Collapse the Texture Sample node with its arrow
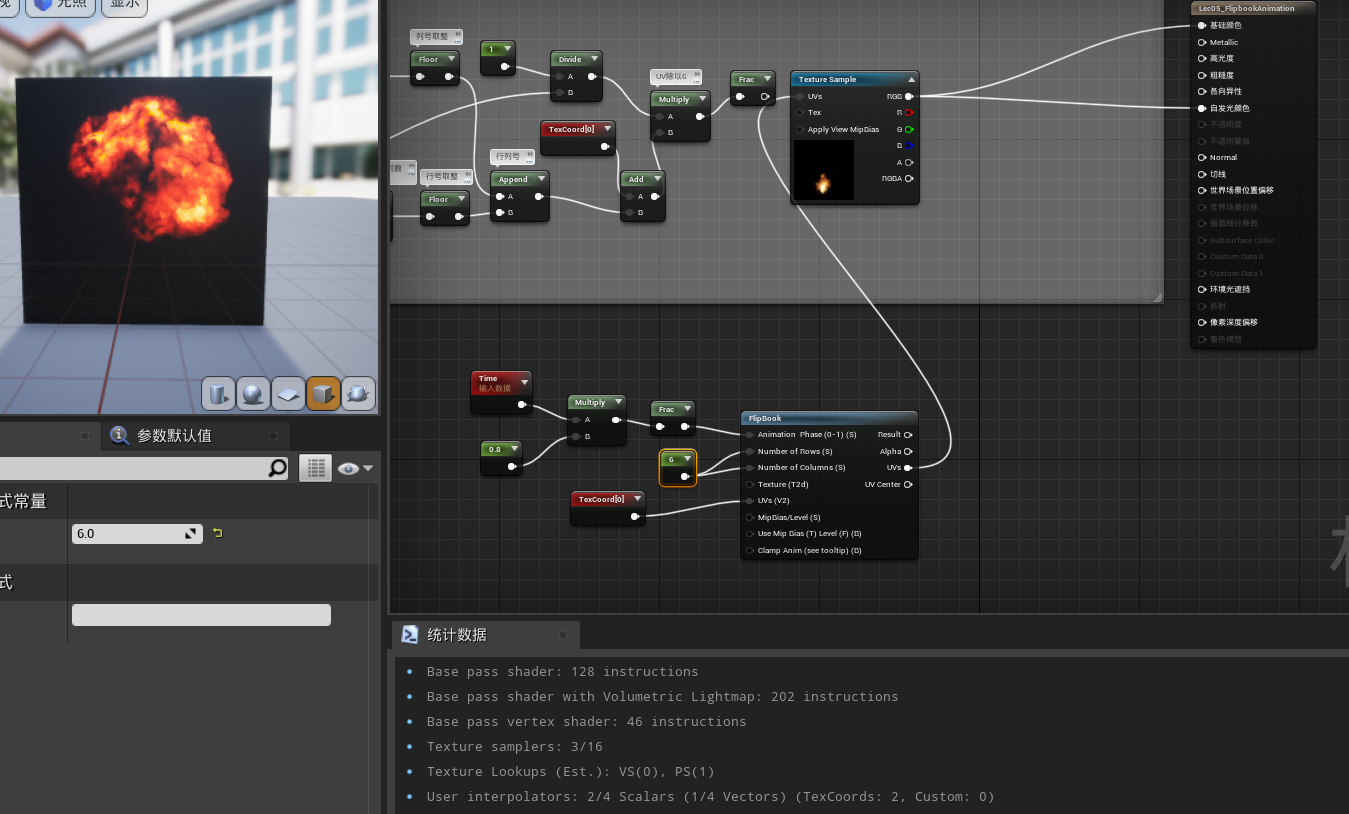Viewport: 1349px width, 814px height. [911, 79]
